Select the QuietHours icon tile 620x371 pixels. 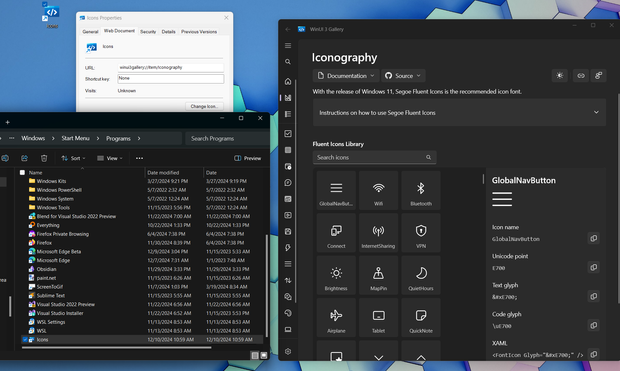pyautogui.click(x=421, y=275)
